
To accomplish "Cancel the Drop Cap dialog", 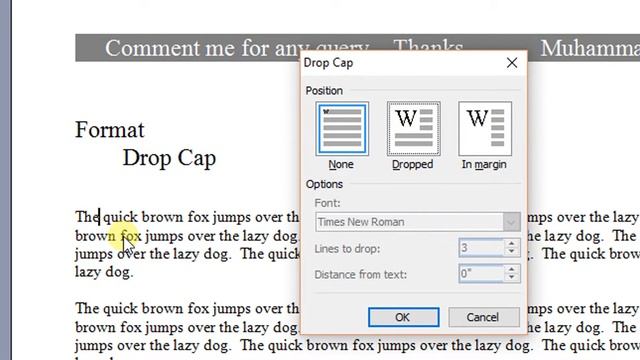I will click(x=484, y=317).
